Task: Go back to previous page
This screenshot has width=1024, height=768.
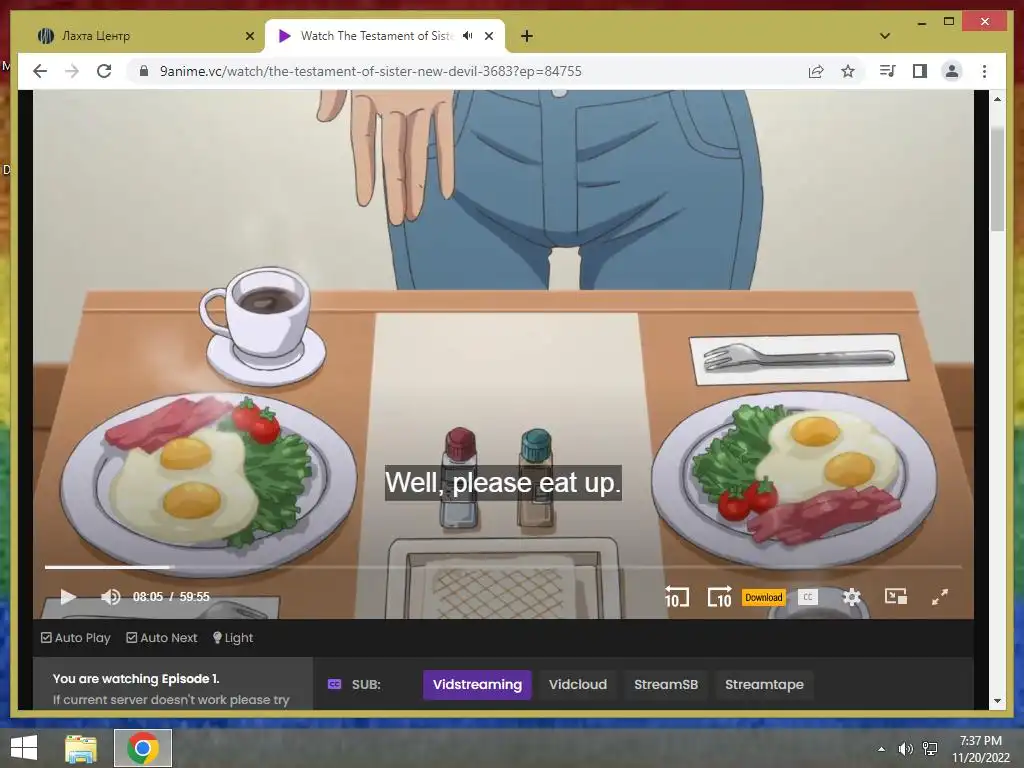Action: [x=40, y=71]
